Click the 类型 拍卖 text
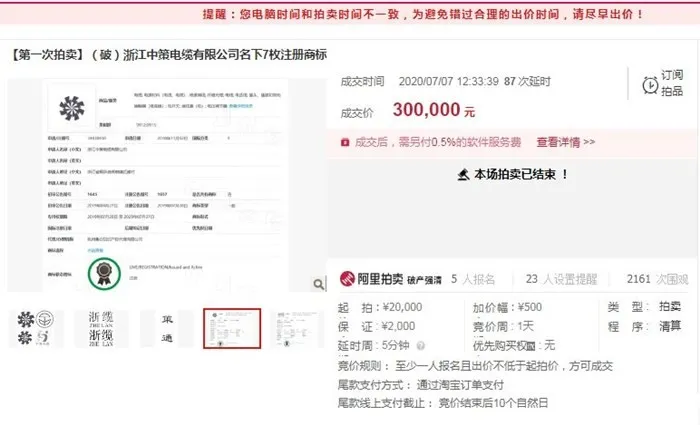 pos(644,307)
